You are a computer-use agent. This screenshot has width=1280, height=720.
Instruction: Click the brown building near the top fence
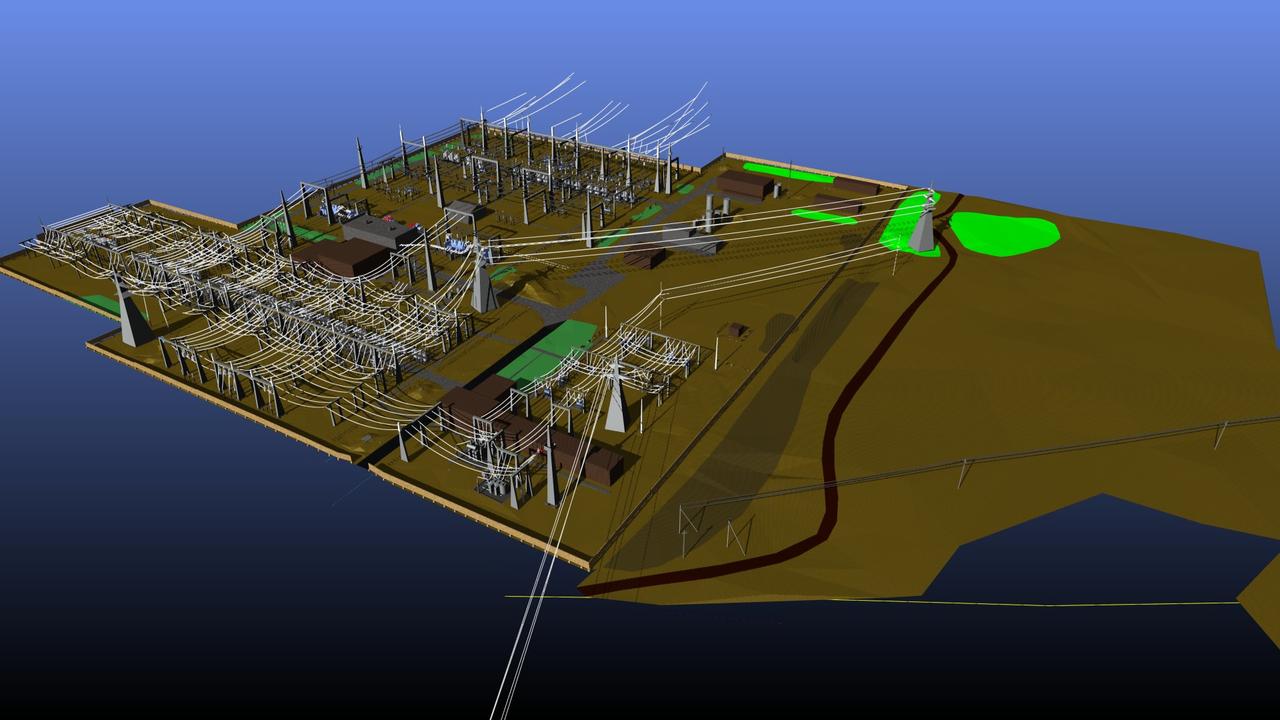(745, 184)
